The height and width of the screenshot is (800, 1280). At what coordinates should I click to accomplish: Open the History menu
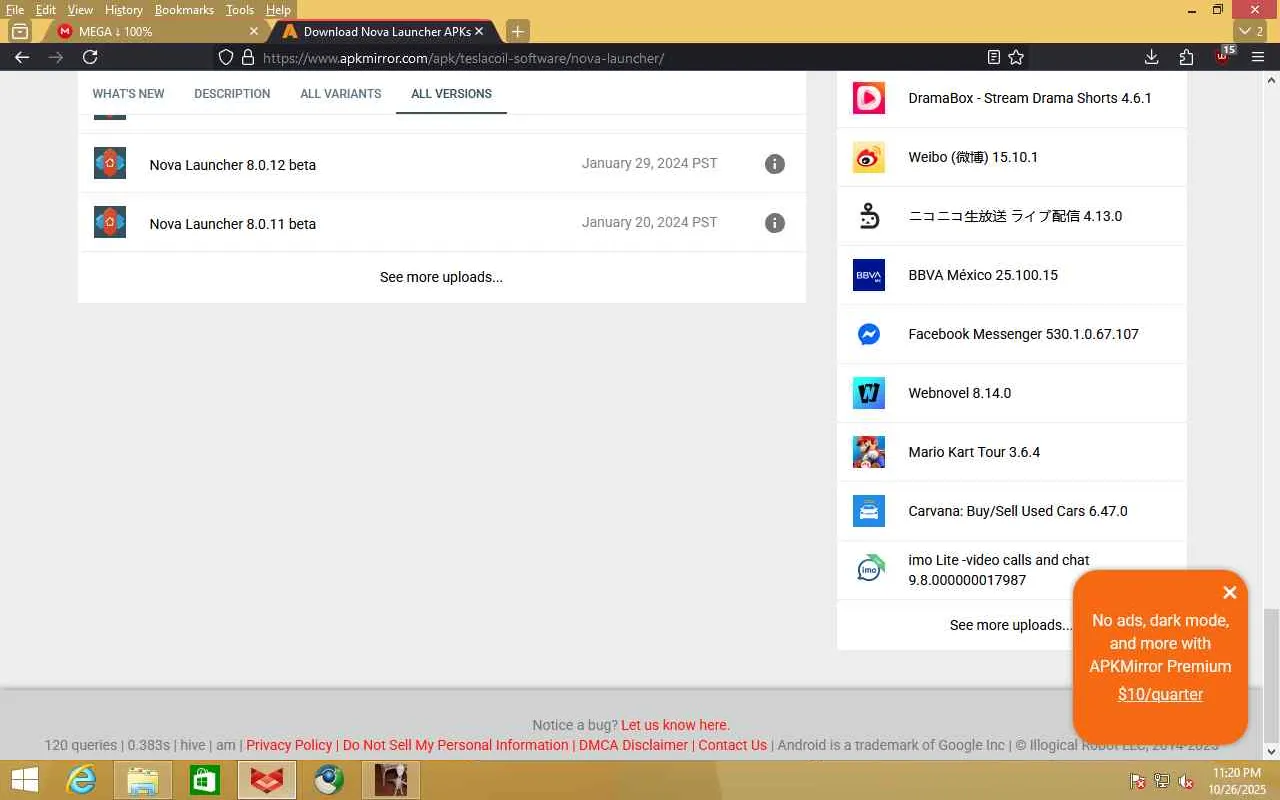coord(124,10)
